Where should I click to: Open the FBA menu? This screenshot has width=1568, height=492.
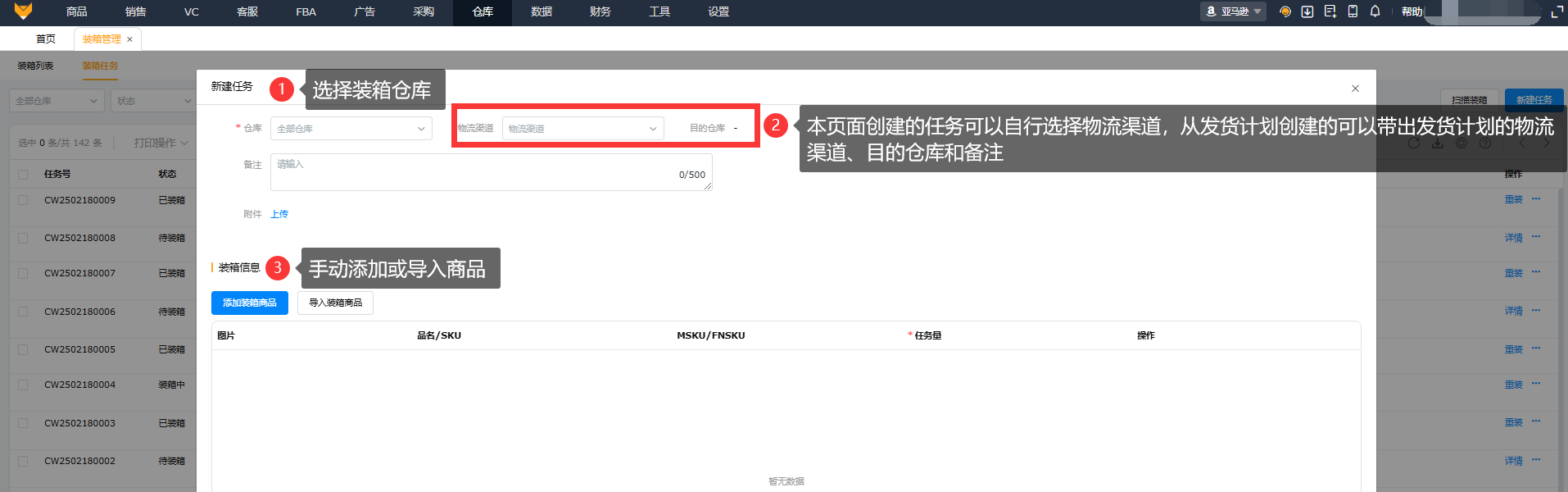(306, 11)
